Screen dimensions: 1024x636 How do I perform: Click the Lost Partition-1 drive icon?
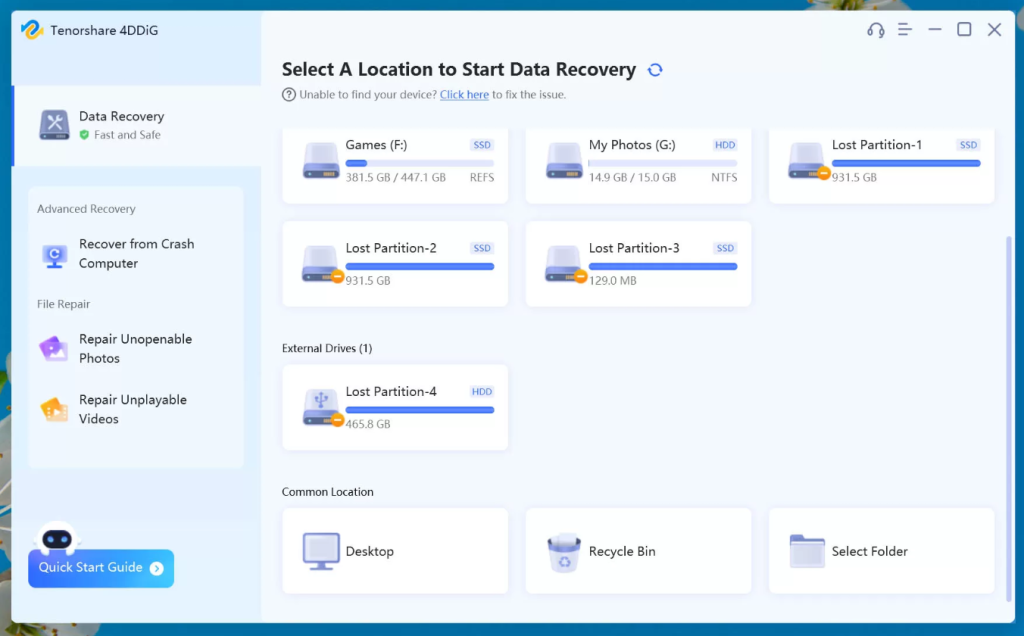tap(808, 161)
